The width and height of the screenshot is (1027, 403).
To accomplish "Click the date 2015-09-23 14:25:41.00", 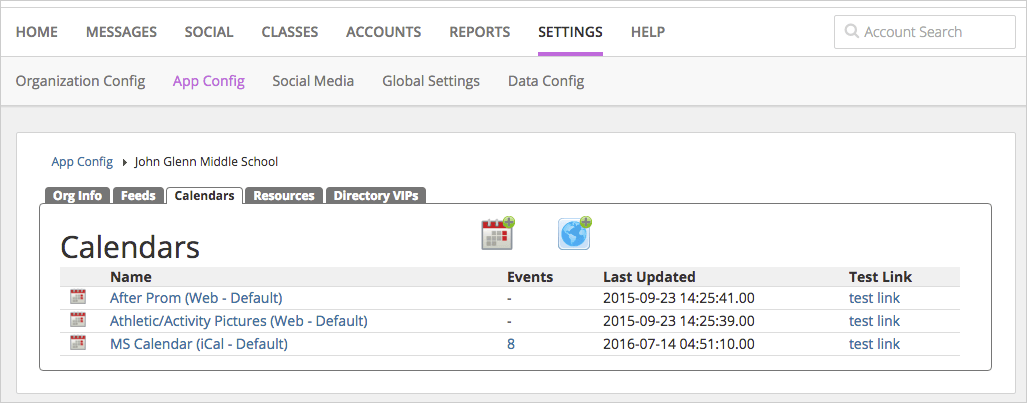I will [x=679, y=298].
